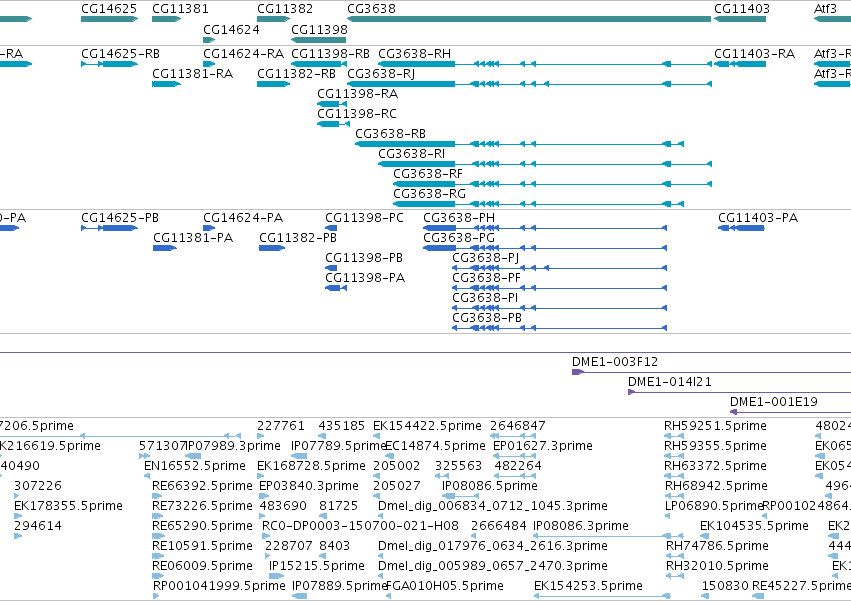
Task: Click EST label RE66392.5prime
Action: tap(202, 486)
